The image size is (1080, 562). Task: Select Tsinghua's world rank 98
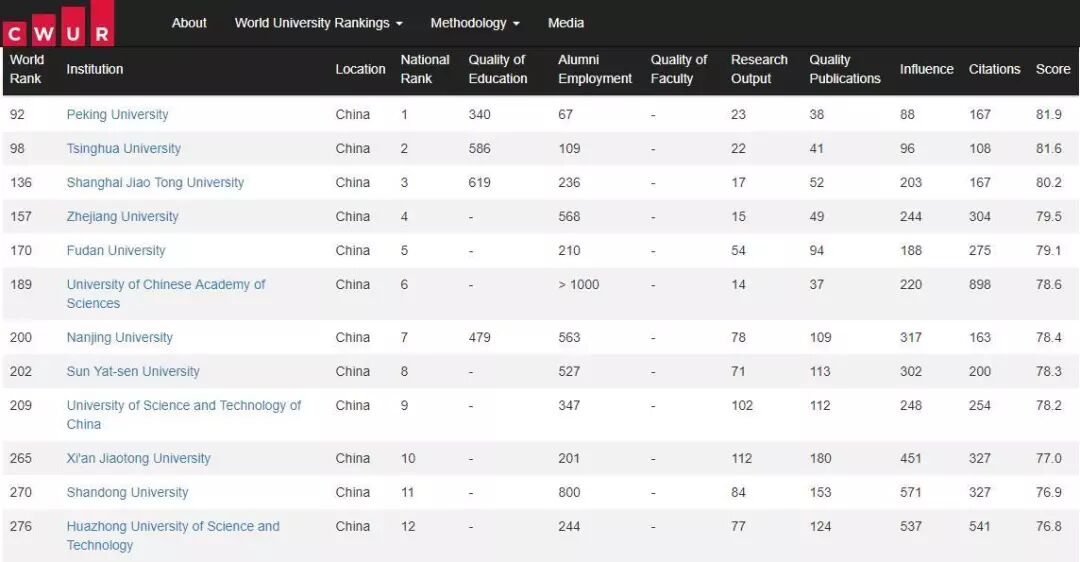pyautogui.click(x=17, y=148)
